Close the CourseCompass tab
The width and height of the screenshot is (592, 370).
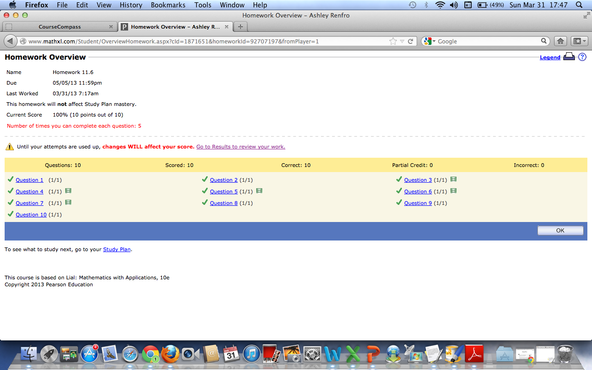click(111, 27)
